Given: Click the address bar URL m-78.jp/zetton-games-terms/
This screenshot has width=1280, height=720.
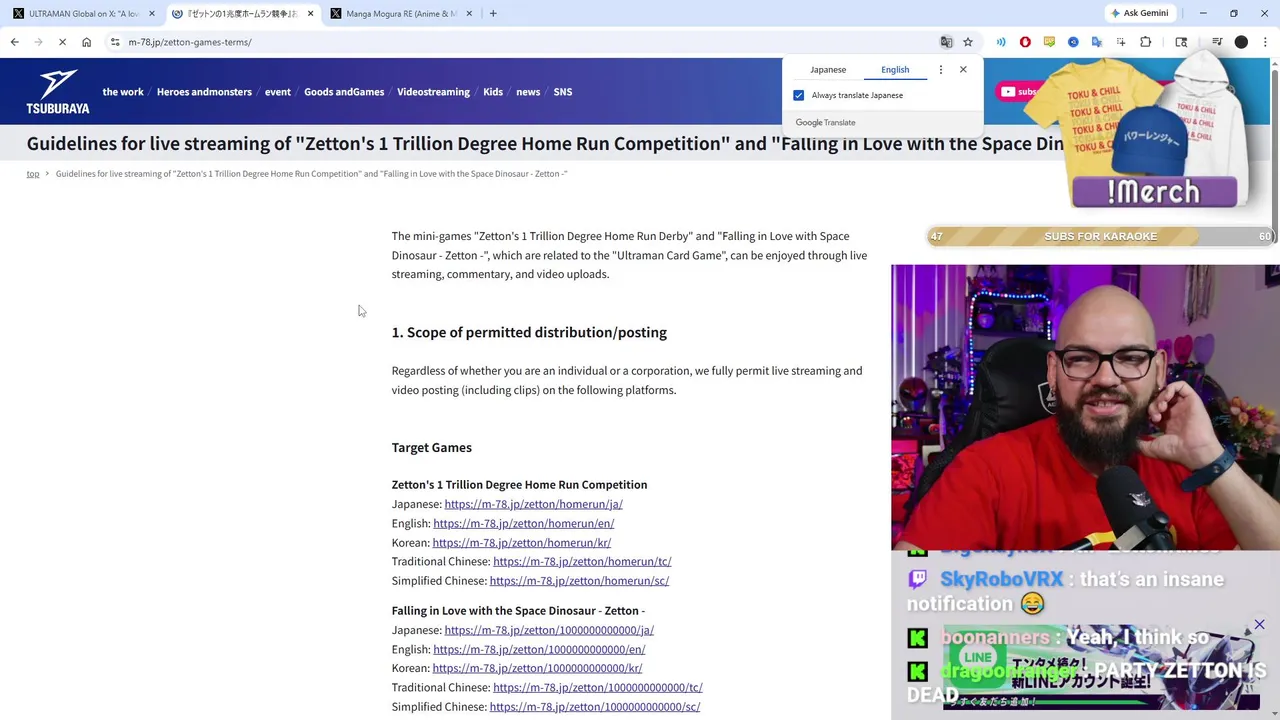Looking at the screenshot, I should coord(190,42).
